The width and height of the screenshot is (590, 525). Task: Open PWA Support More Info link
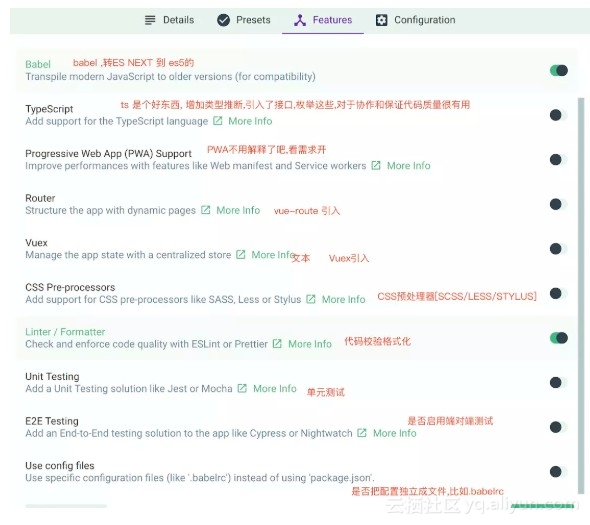point(409,166)
